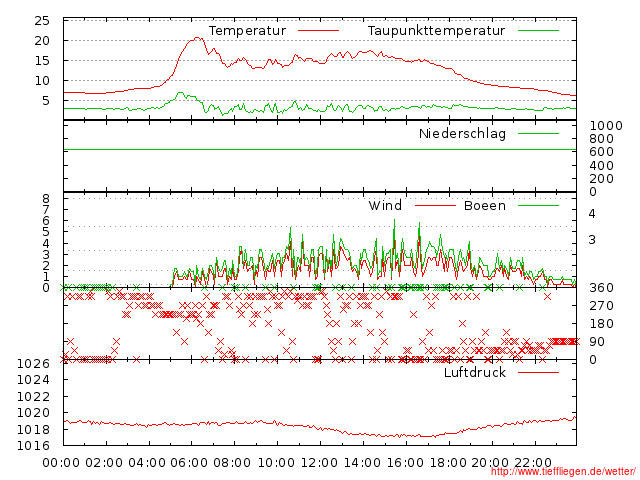Click green line sample beside Niederschlag
Image resolution: width=640 pixels, height=480 pixels.
click(x=538, y=133)
